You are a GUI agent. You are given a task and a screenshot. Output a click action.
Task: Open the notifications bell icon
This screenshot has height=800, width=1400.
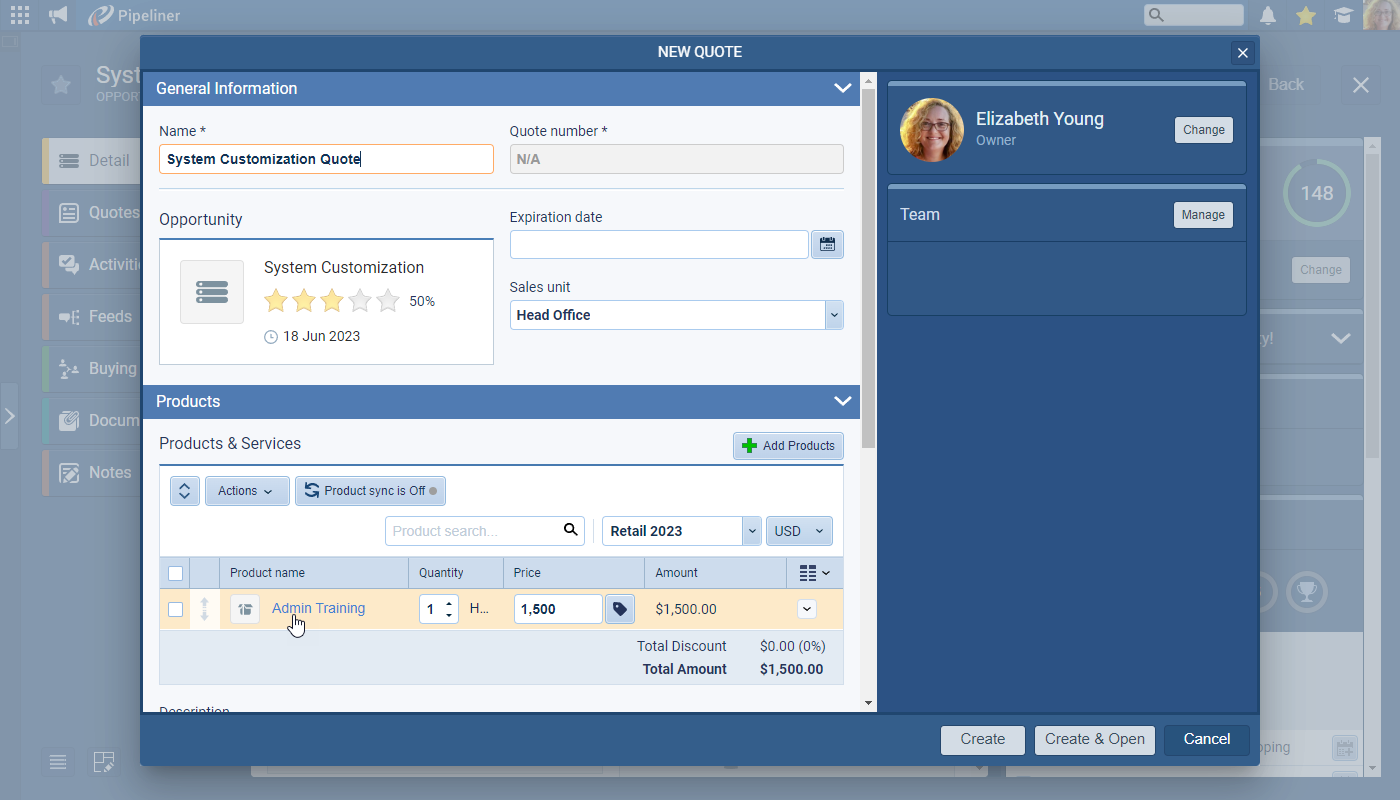click(1268, 15)
